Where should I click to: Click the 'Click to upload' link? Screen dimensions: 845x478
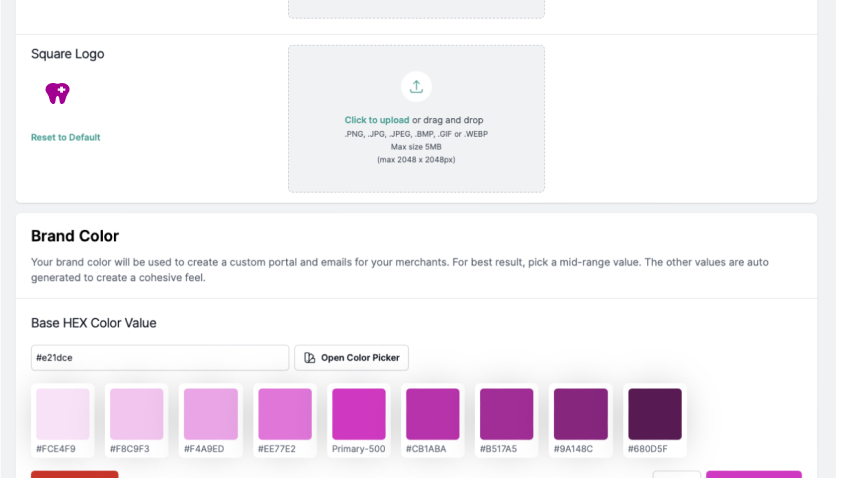(x=377, y=120)
